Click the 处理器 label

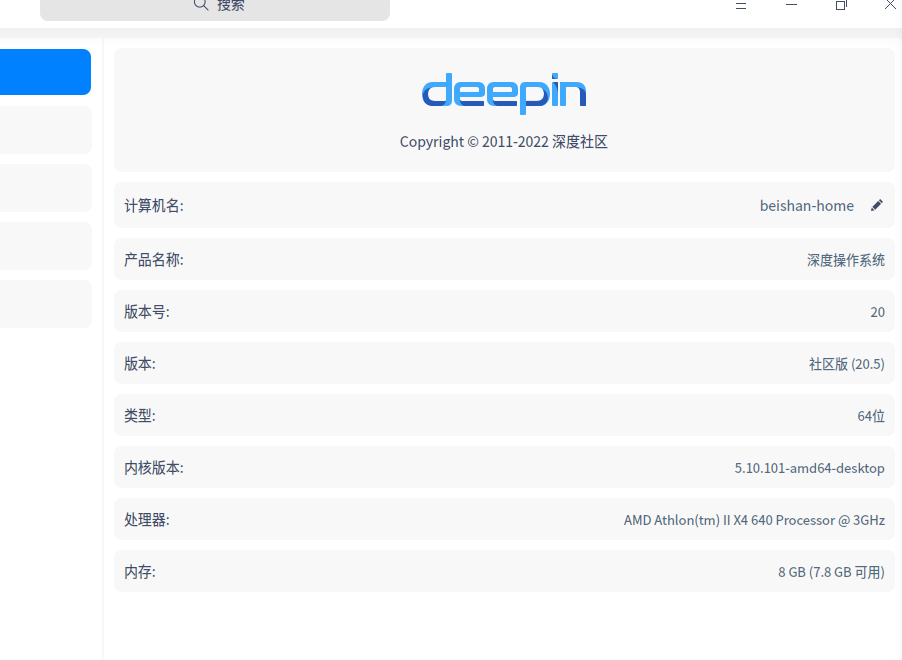(x=147, y=520)
